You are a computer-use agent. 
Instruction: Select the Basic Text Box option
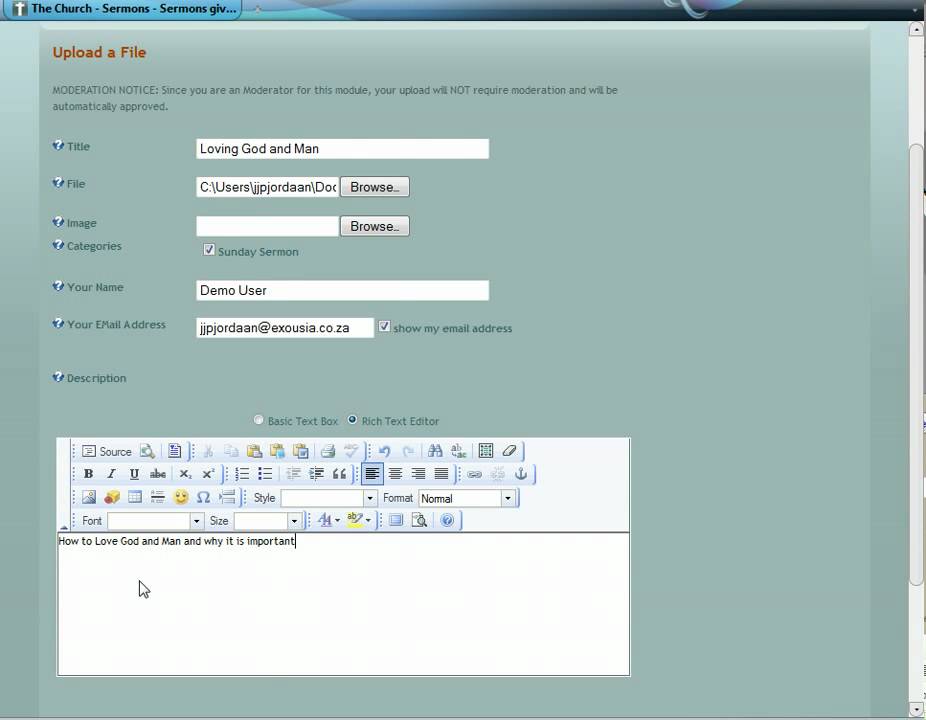(258, 420)
